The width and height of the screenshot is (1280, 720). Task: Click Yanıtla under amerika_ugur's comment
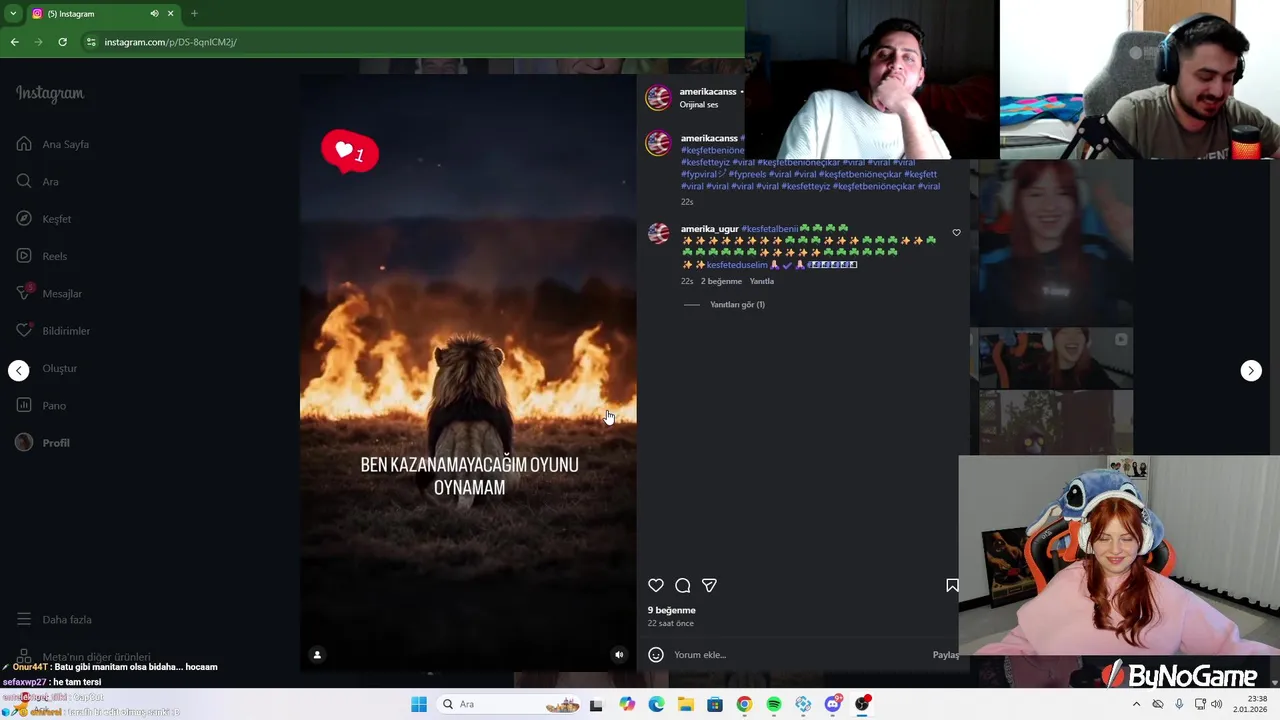(x=762, y=281)
